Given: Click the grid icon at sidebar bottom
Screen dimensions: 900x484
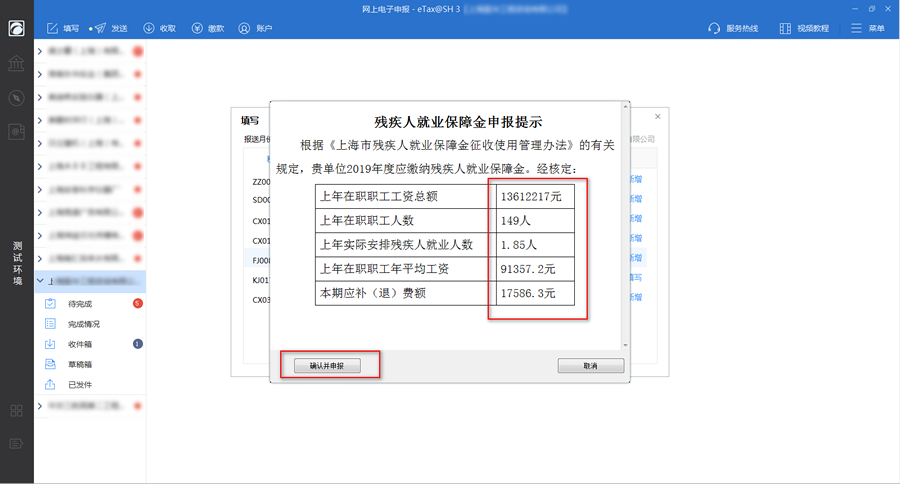Looking at the screenshot, I should point(16,410).
